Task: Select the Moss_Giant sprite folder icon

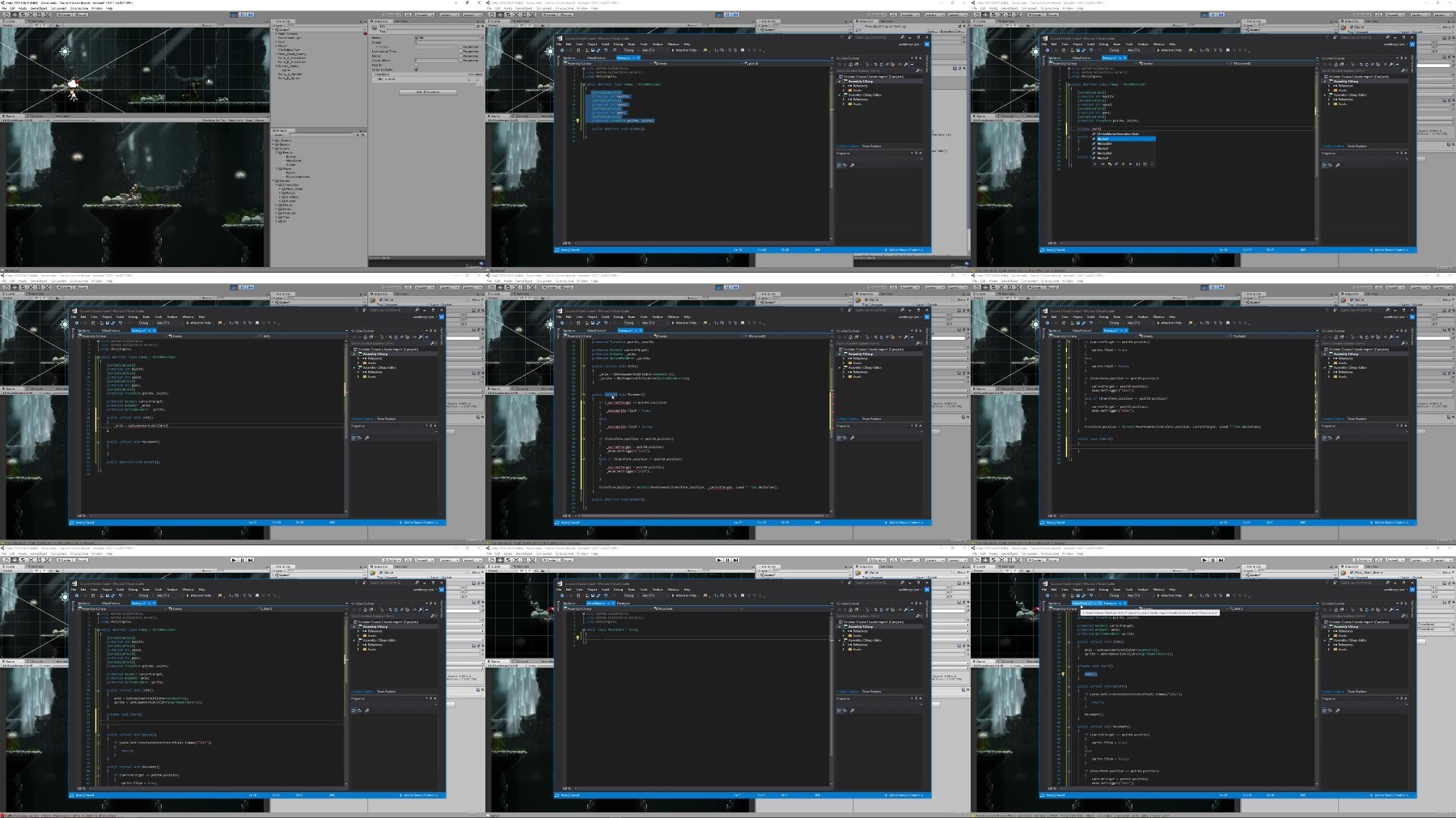Action: click(283, 189)
